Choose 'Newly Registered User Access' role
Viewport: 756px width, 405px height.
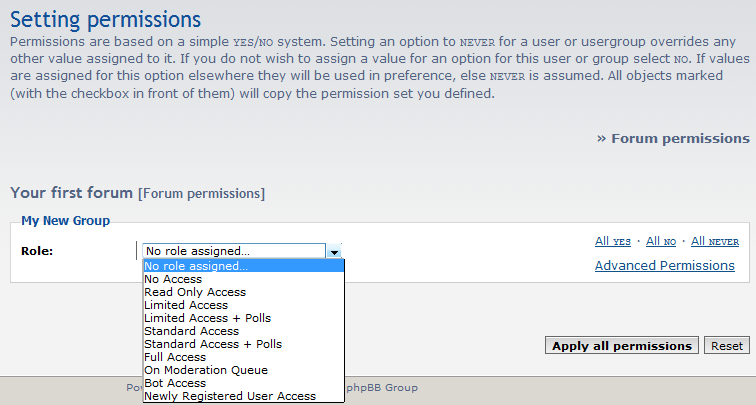coord(230,396)
